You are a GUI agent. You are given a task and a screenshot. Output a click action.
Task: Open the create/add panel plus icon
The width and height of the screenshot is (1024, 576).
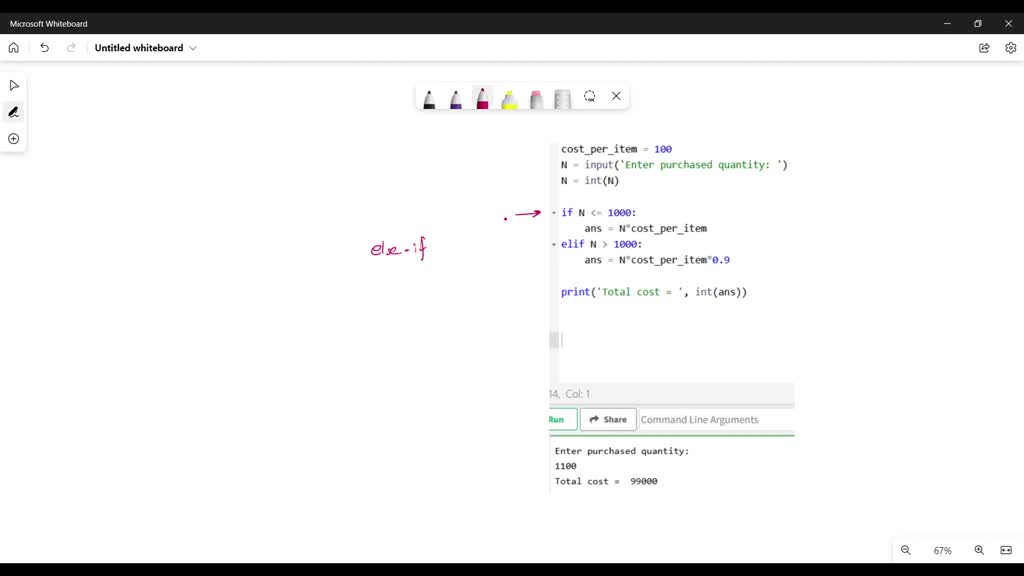point(14,139)
